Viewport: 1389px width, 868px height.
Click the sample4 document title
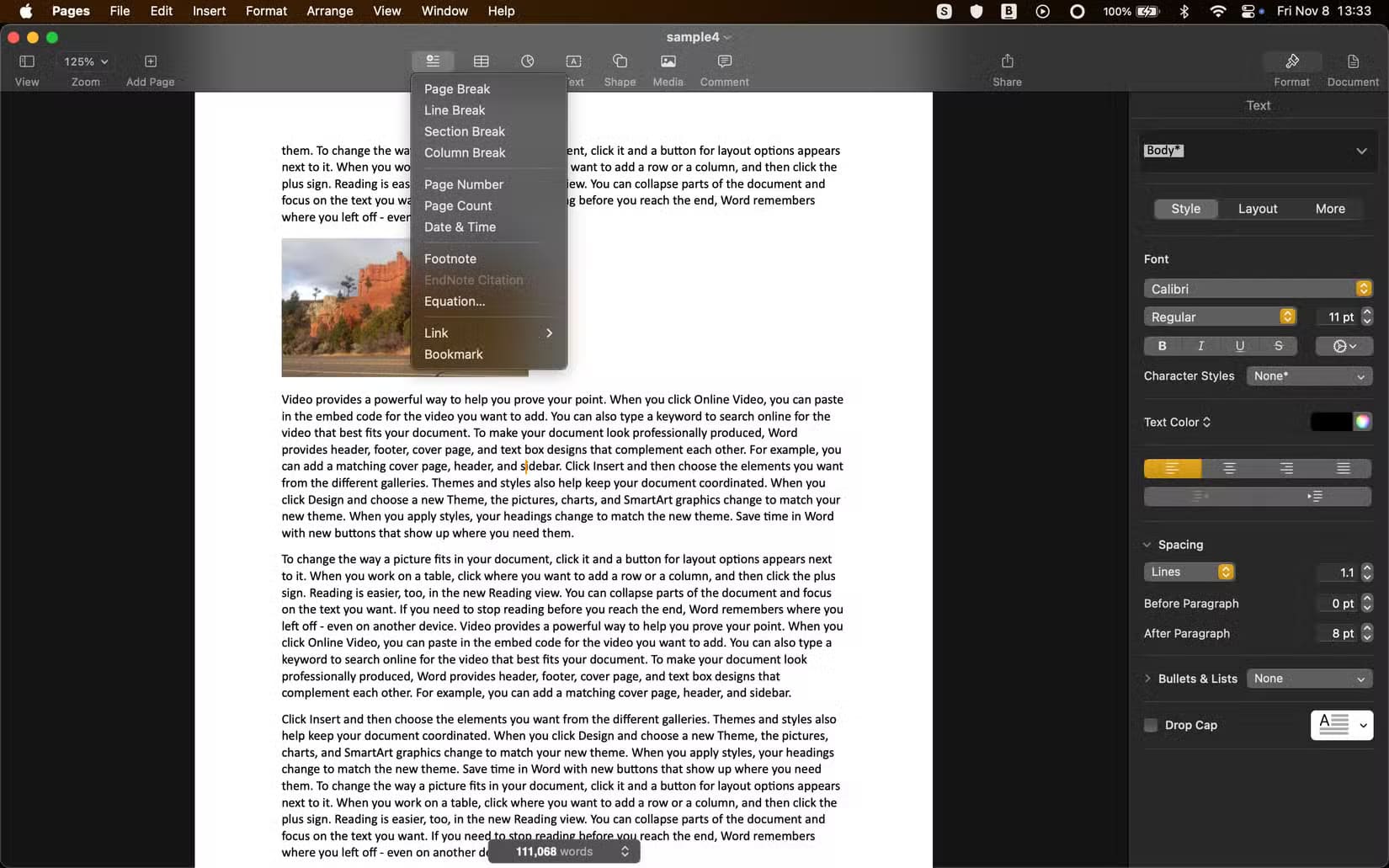coord(693,37)
